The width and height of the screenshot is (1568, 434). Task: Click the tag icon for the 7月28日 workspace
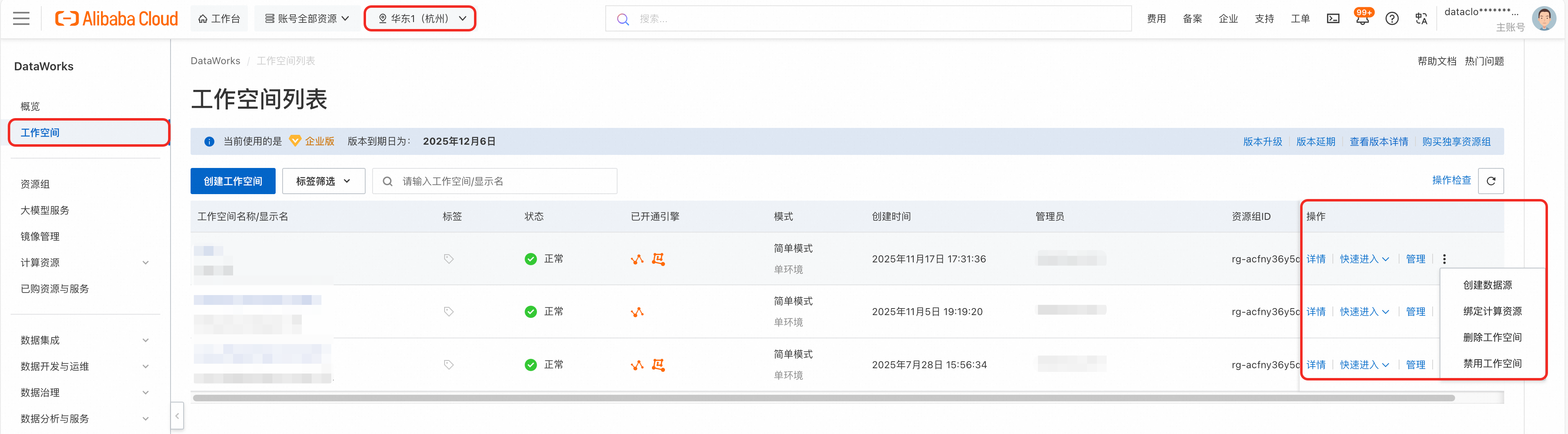(x=449, y=365)
